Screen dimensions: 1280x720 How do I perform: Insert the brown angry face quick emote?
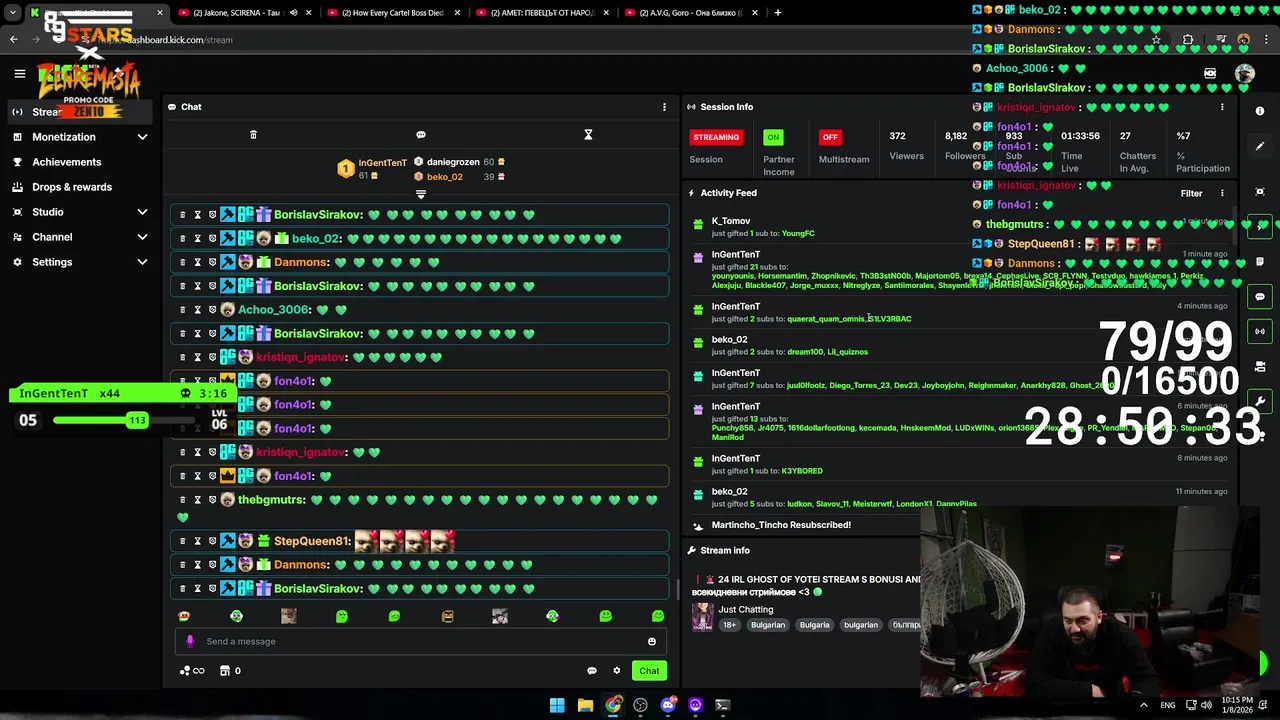(447, 616)
